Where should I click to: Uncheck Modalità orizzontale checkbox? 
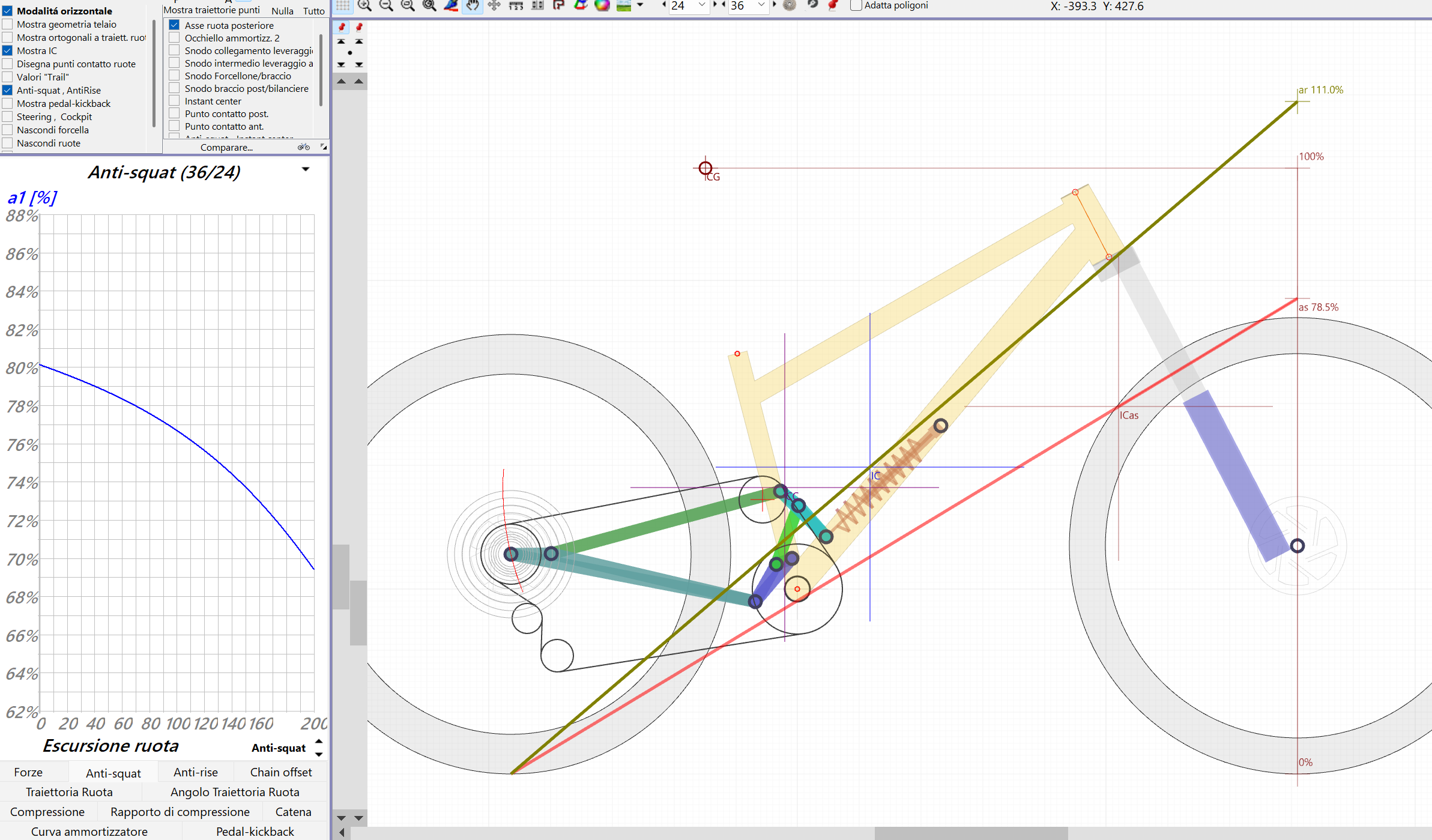[8, 11]
